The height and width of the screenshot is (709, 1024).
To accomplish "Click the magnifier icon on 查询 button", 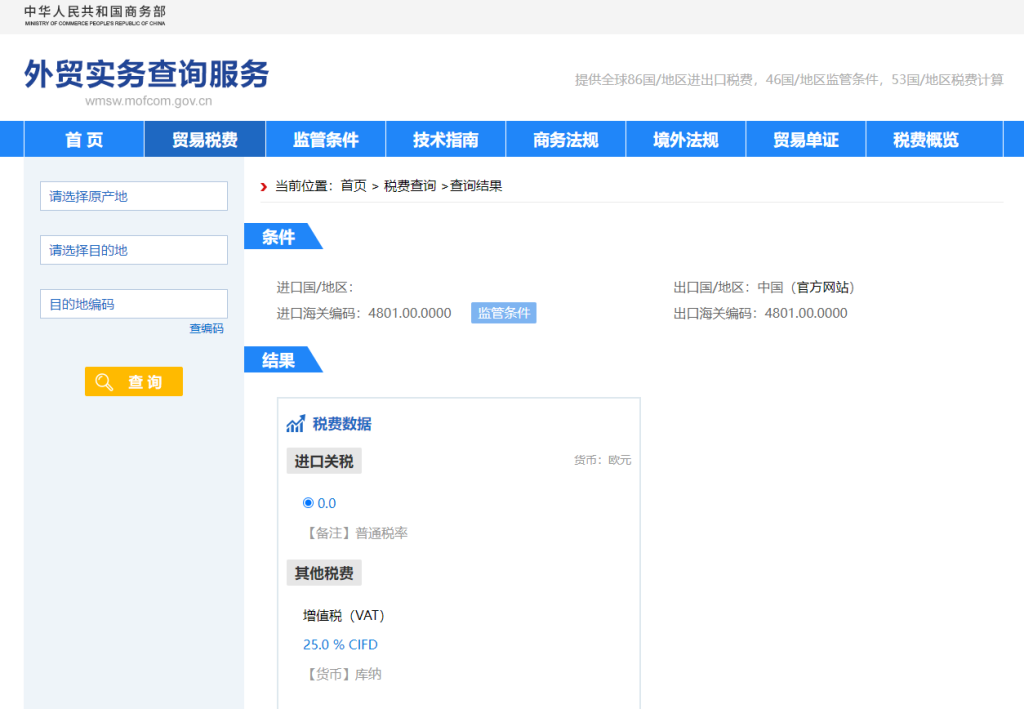I will tap(104, 382).
